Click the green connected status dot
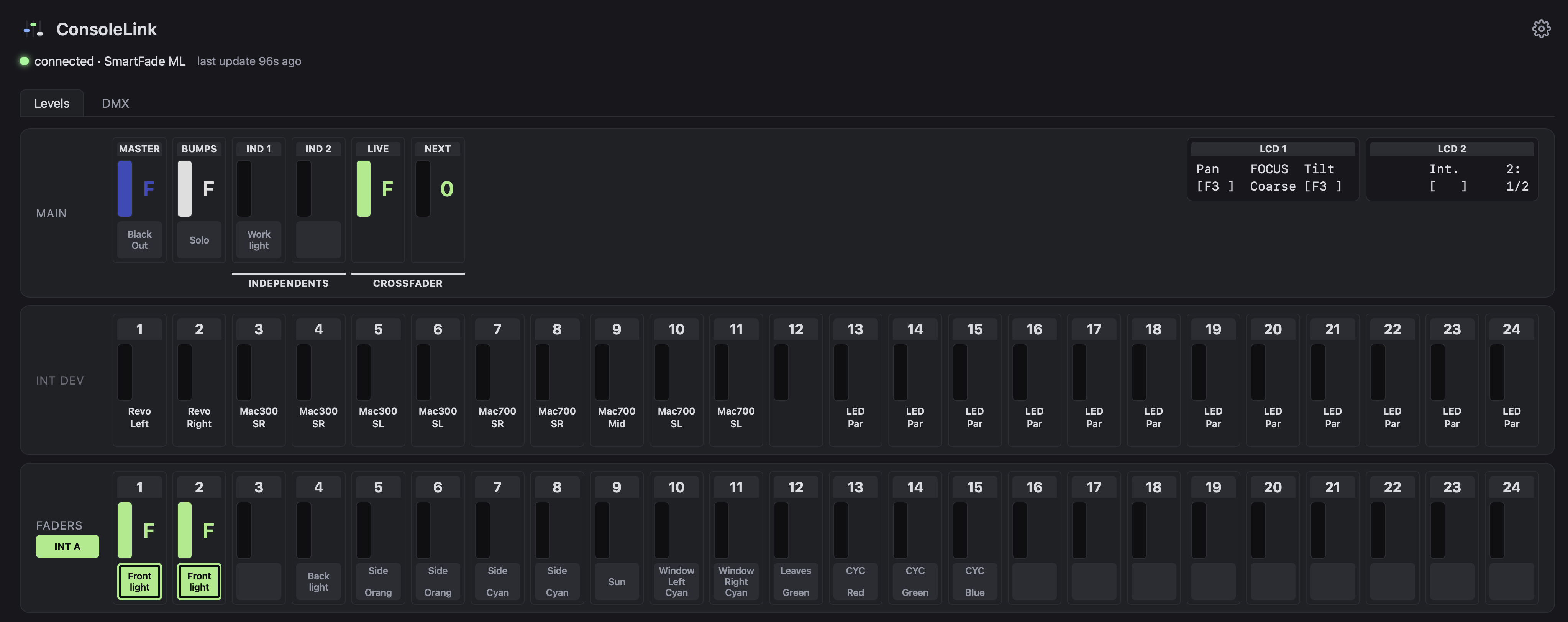This screenshot has width=1568, height=622. click(25, 61)
